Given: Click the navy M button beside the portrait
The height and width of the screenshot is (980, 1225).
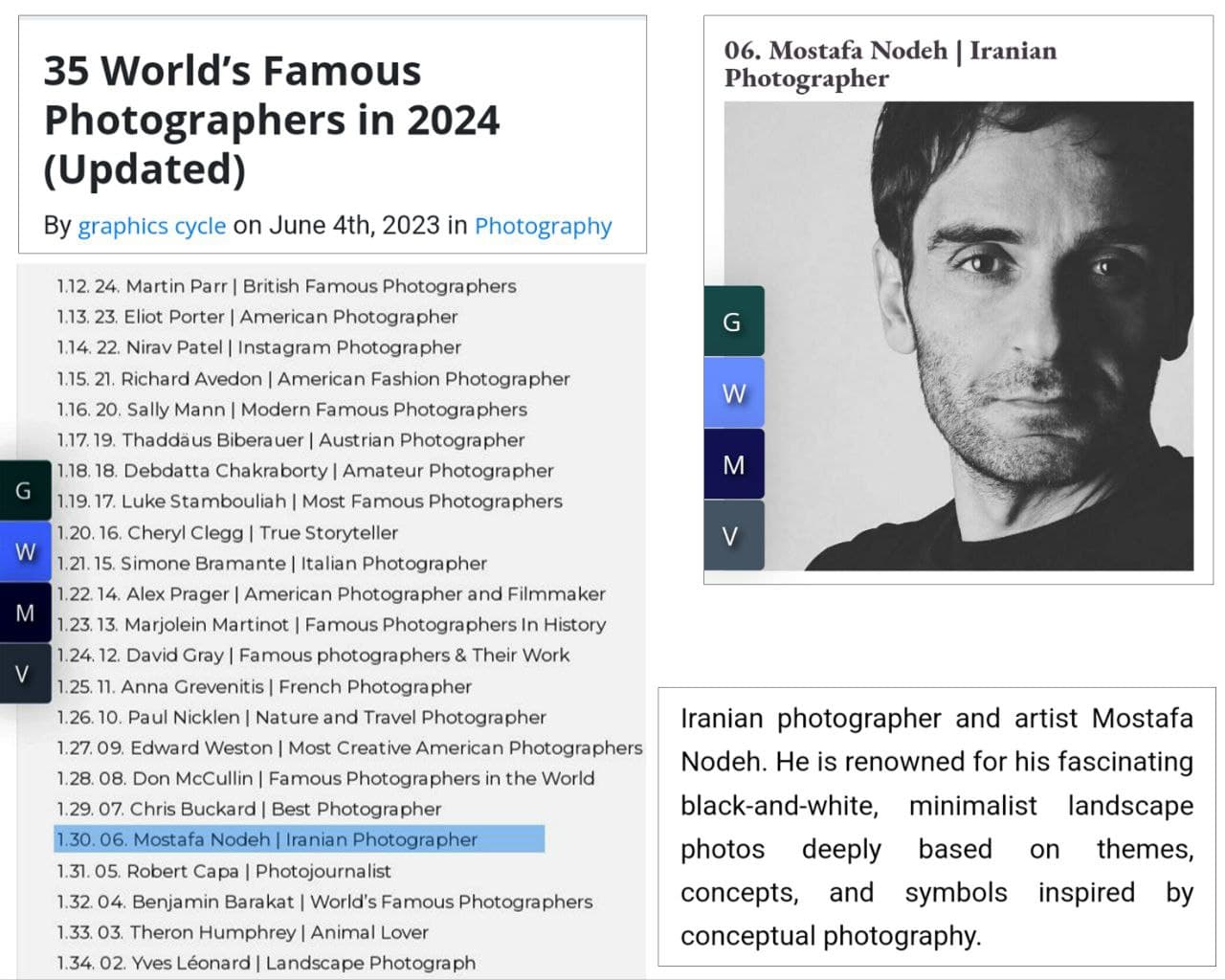Looking at the screenshot, I should [733, 465].
